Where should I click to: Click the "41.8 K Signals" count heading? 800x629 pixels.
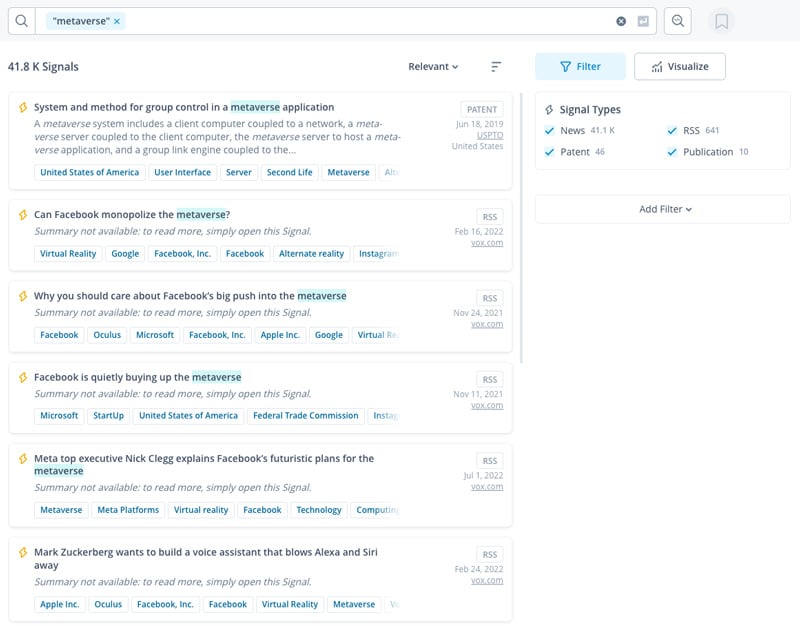pyautogui.click(x=43, y=67)
